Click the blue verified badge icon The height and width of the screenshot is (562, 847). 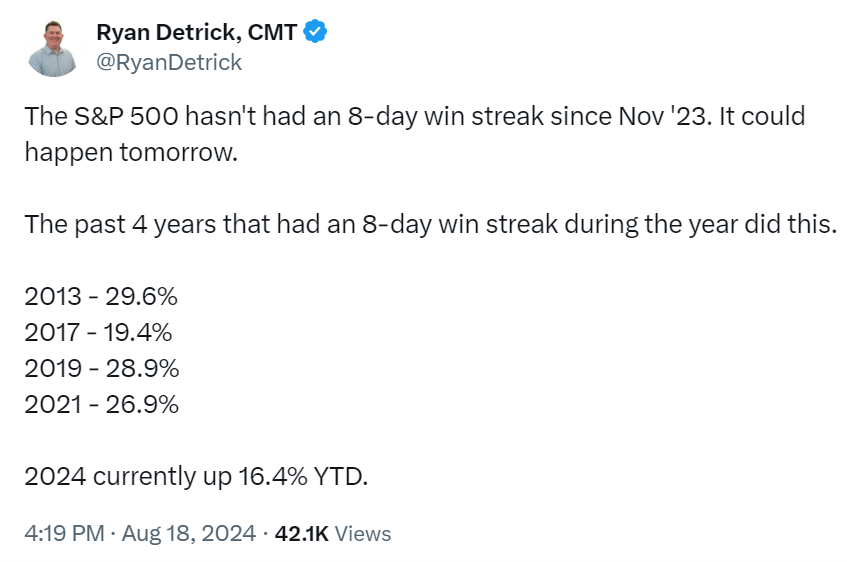(315, 31)
